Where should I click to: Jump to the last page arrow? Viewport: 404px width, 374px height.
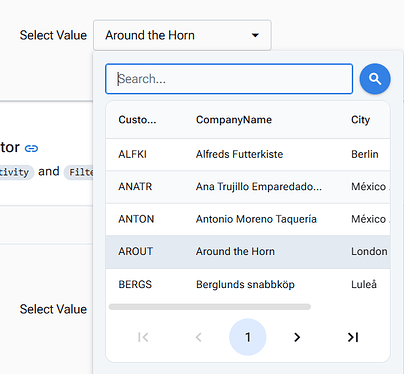pos(353,337)
